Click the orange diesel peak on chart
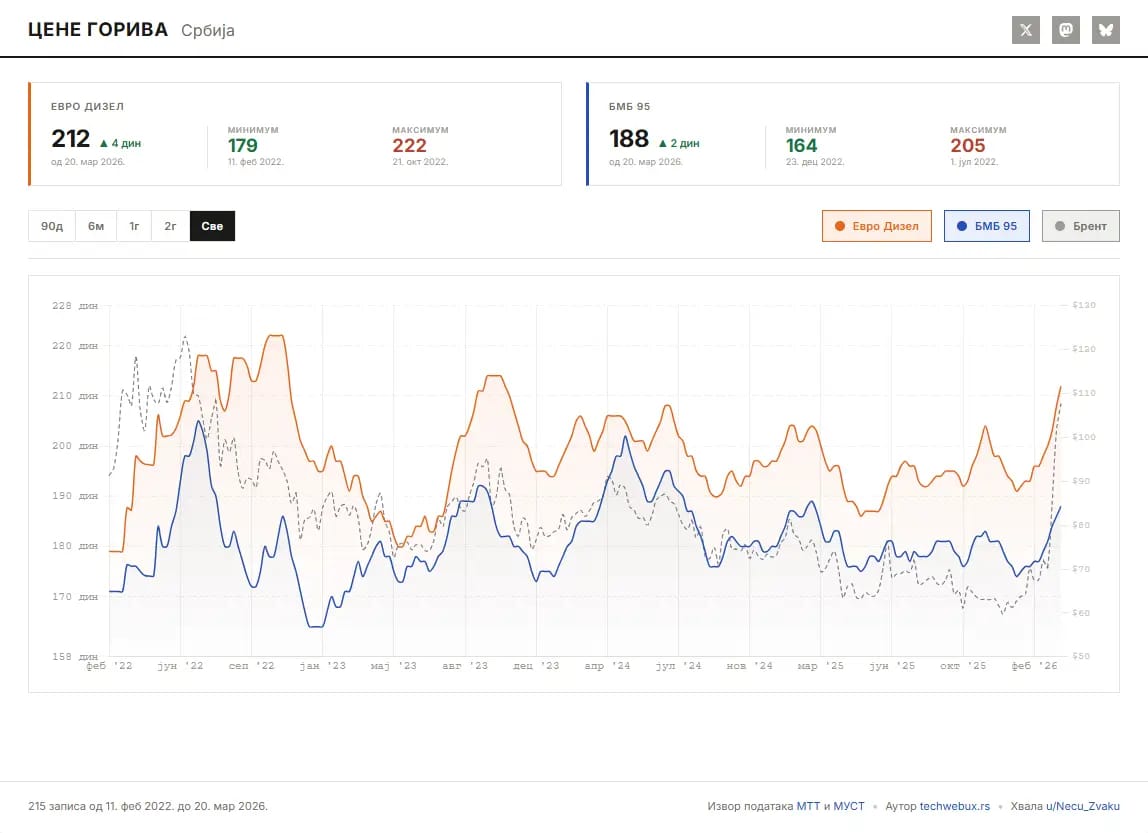1148x833 pixels. pyautogui.click(x=276, y=336)
